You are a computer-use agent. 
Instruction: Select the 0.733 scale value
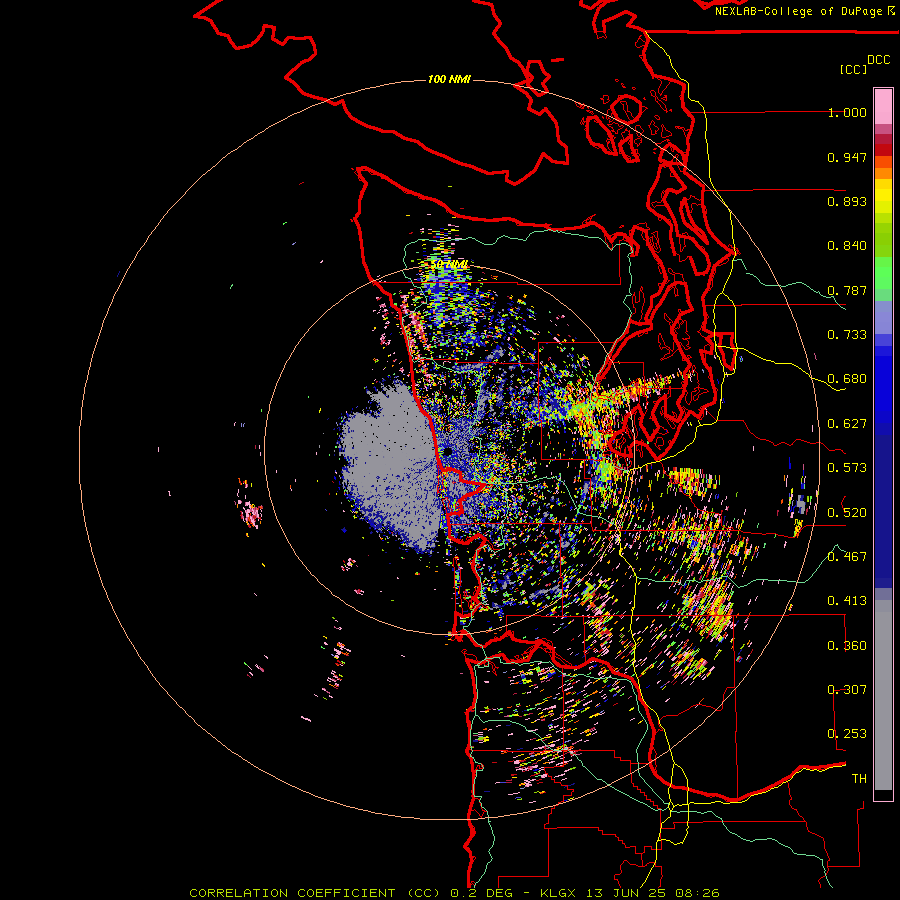click(847, 335)
